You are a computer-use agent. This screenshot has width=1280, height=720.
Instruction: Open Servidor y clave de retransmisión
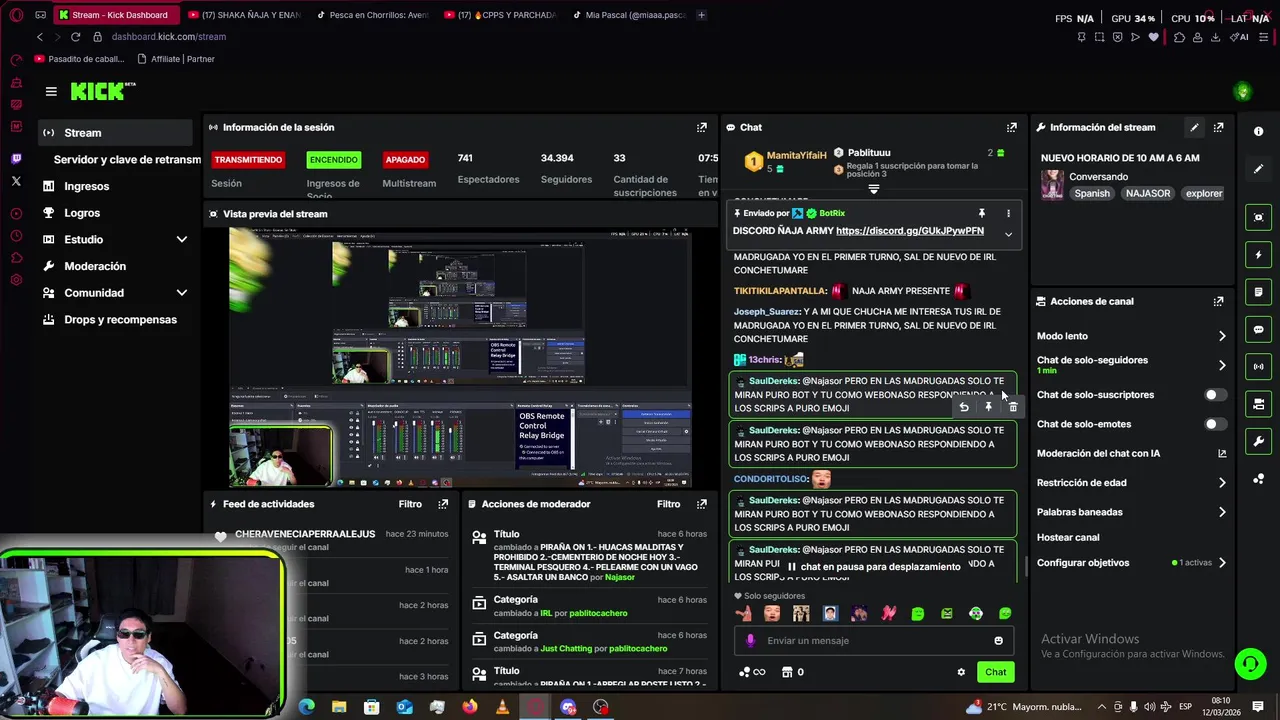(x=127, y=159)
